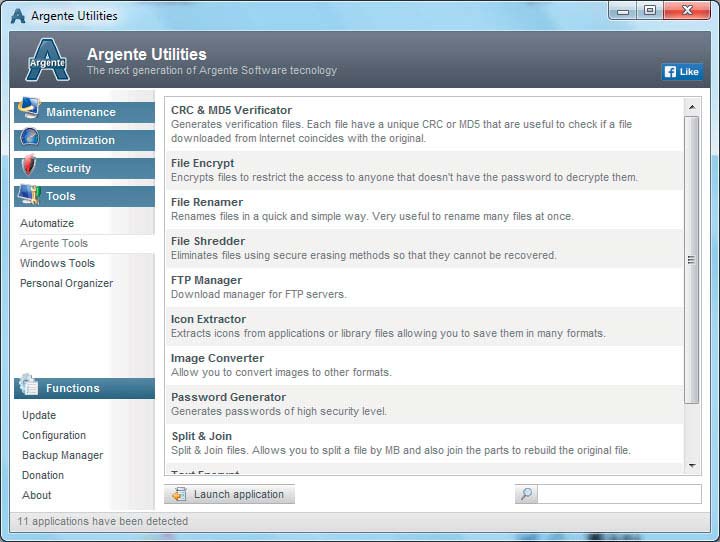Select the File Shredder entry
This screenshot has height=542, width=720.
(x=424, y=248)
